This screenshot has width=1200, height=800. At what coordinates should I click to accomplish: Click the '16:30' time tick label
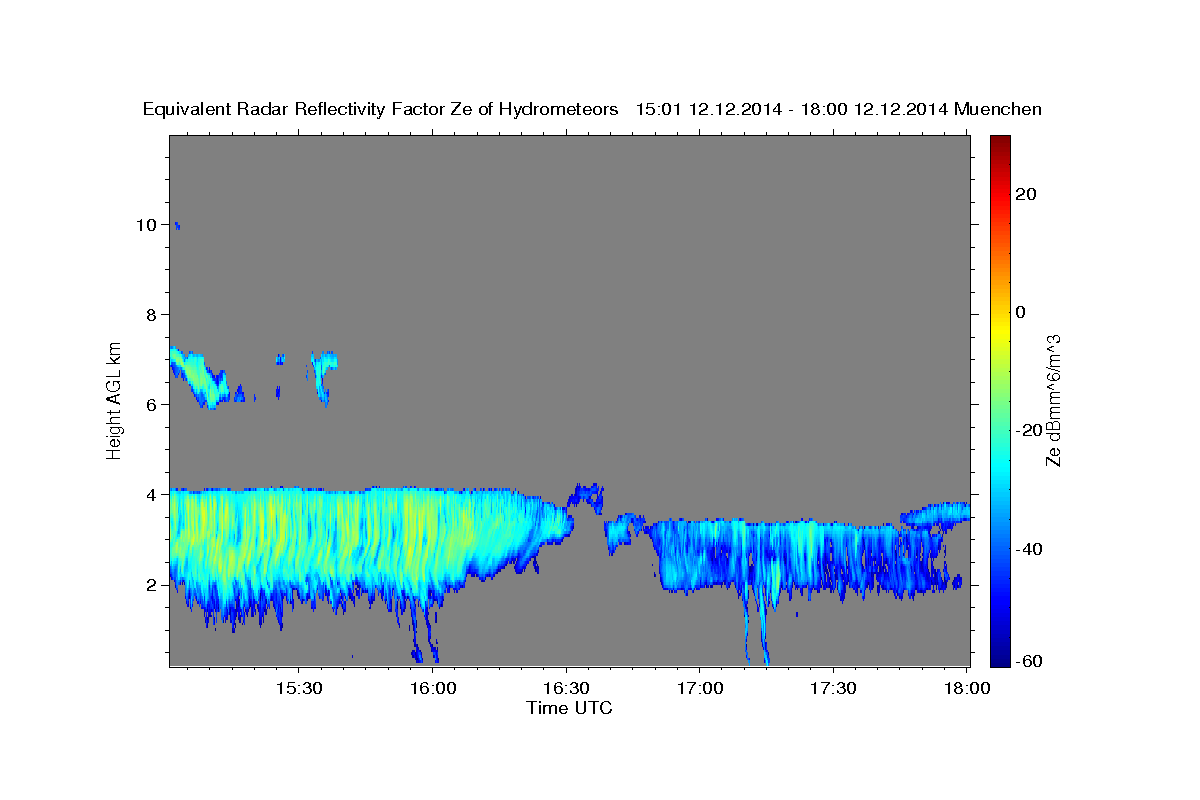tap(566, 688)
